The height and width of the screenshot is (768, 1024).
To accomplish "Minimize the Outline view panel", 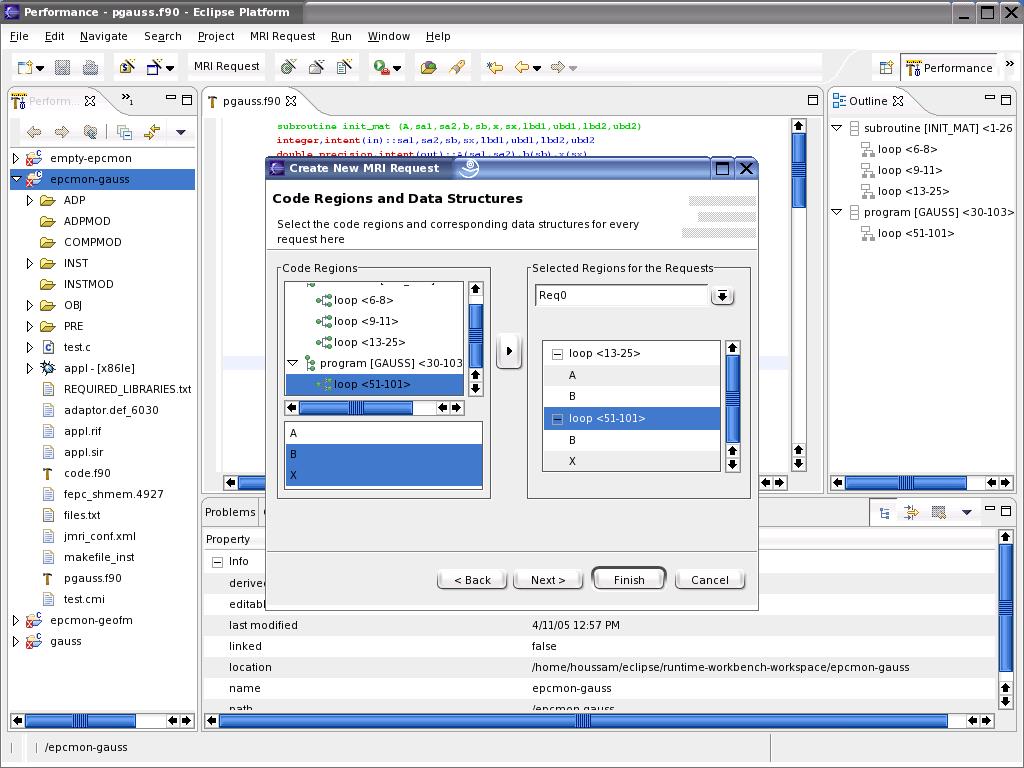I will pyautogui.click(x=990, y=99).
